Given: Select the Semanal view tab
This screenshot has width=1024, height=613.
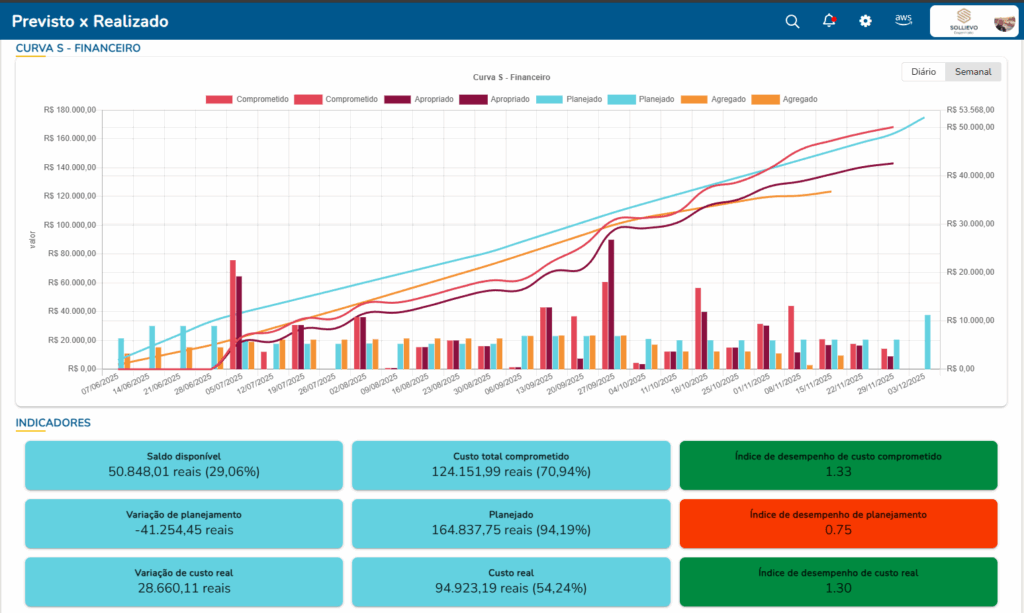Looking at the screenshot, I should point(973,72).
